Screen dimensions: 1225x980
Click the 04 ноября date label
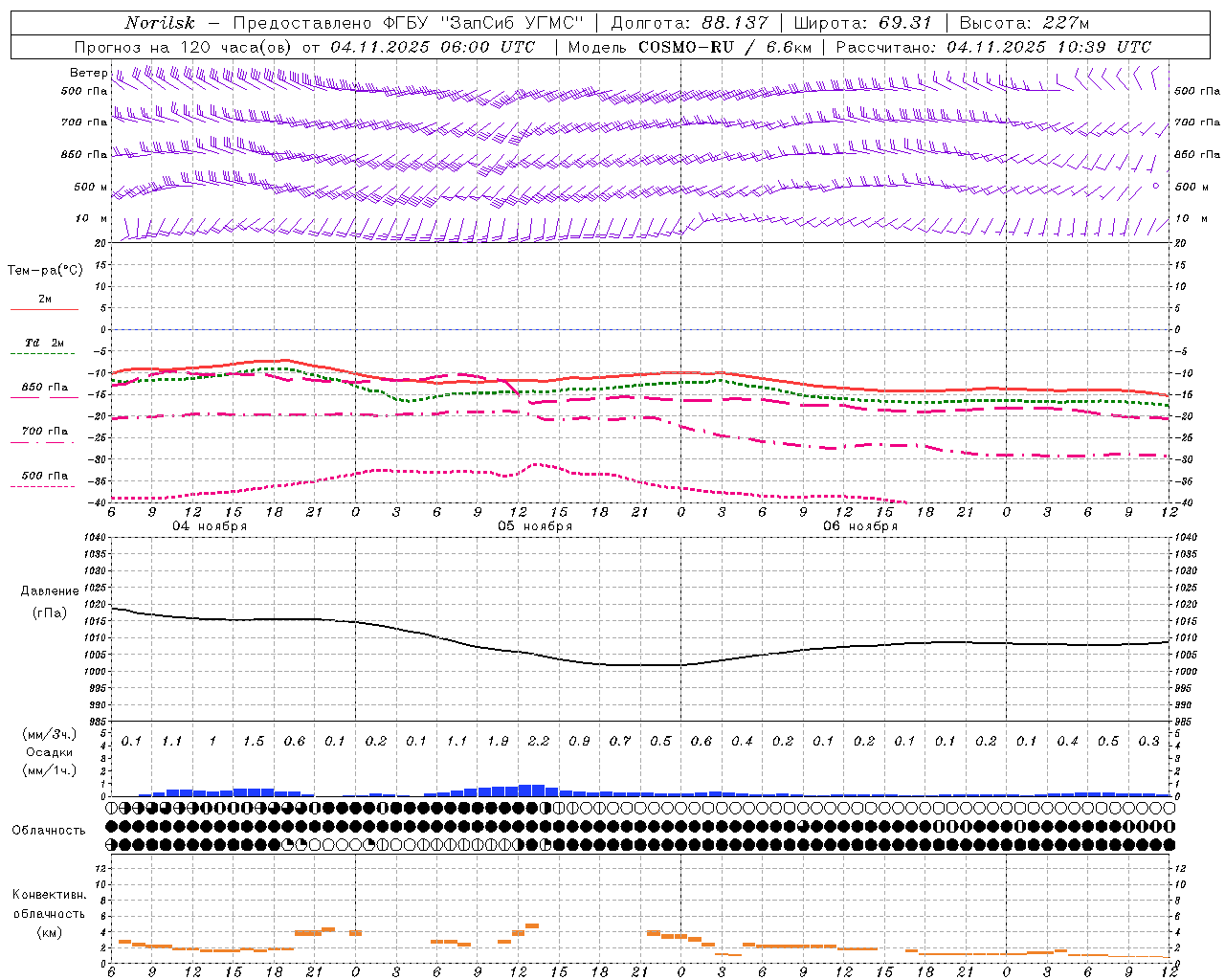[210, 526]
